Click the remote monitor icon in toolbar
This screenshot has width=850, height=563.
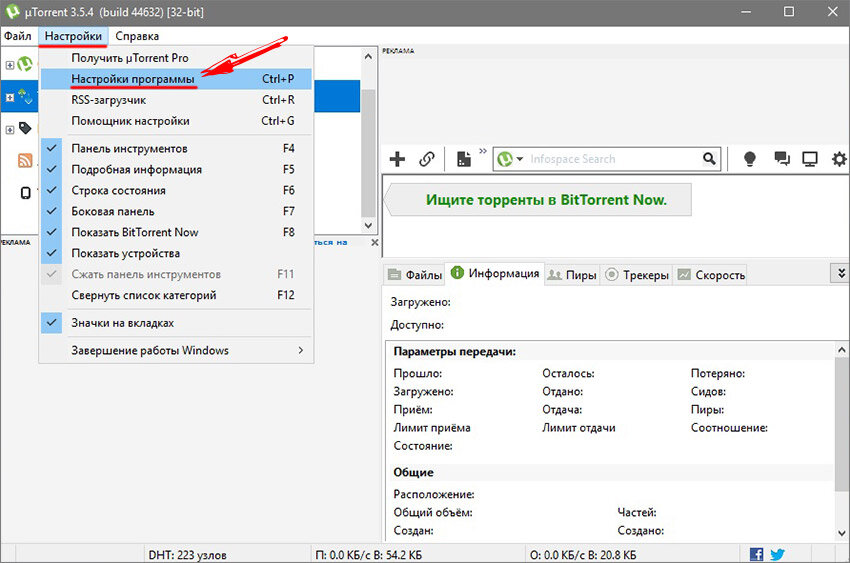[810, 159]
